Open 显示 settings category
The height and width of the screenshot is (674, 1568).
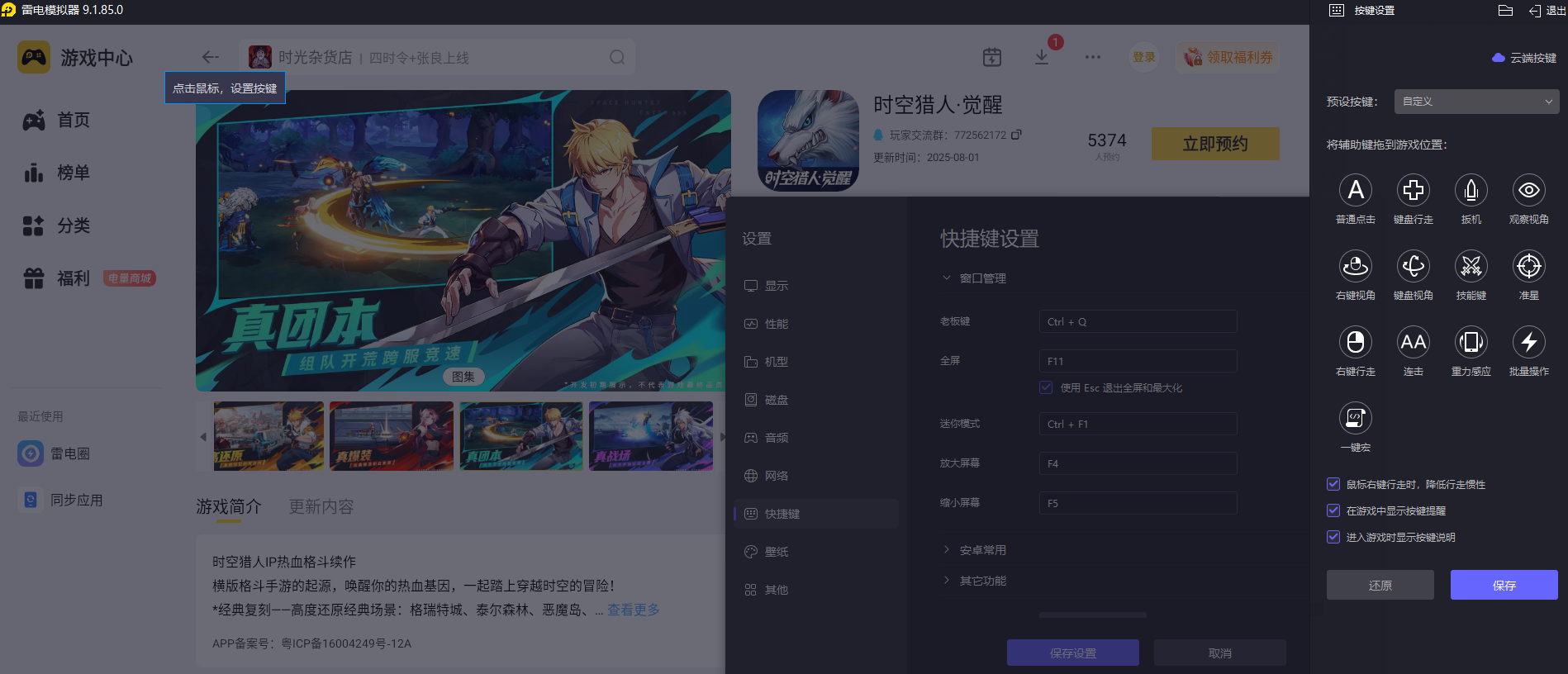[816, 286]
